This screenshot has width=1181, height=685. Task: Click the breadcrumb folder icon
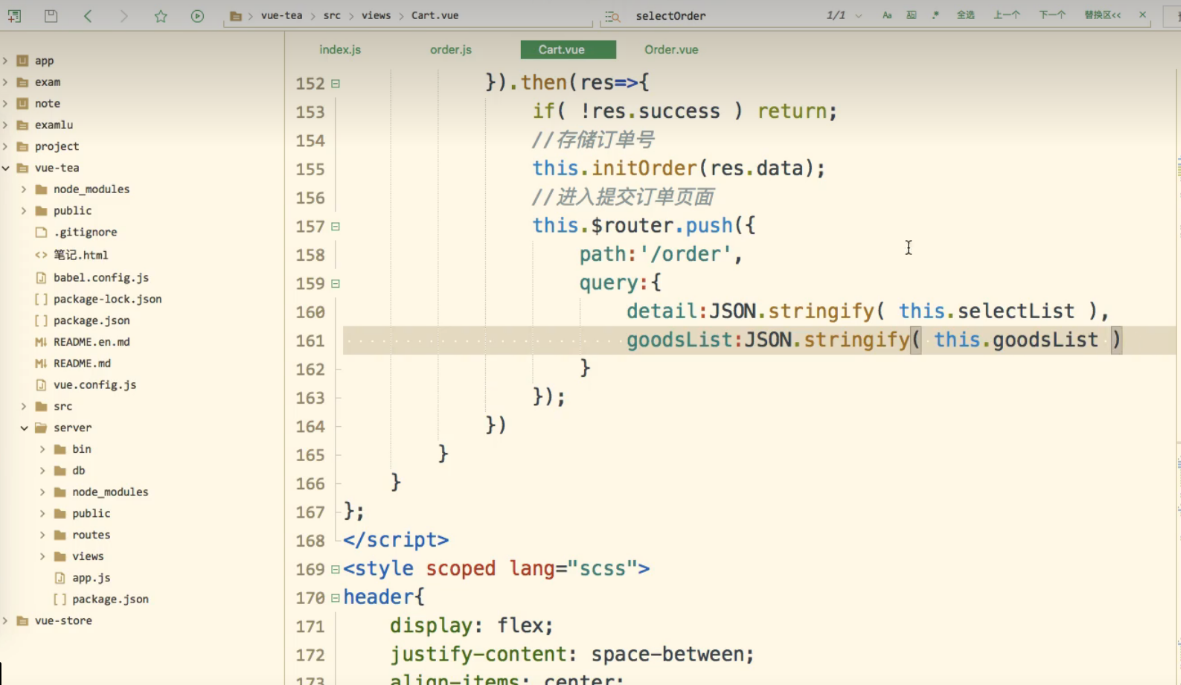[236, 16]
